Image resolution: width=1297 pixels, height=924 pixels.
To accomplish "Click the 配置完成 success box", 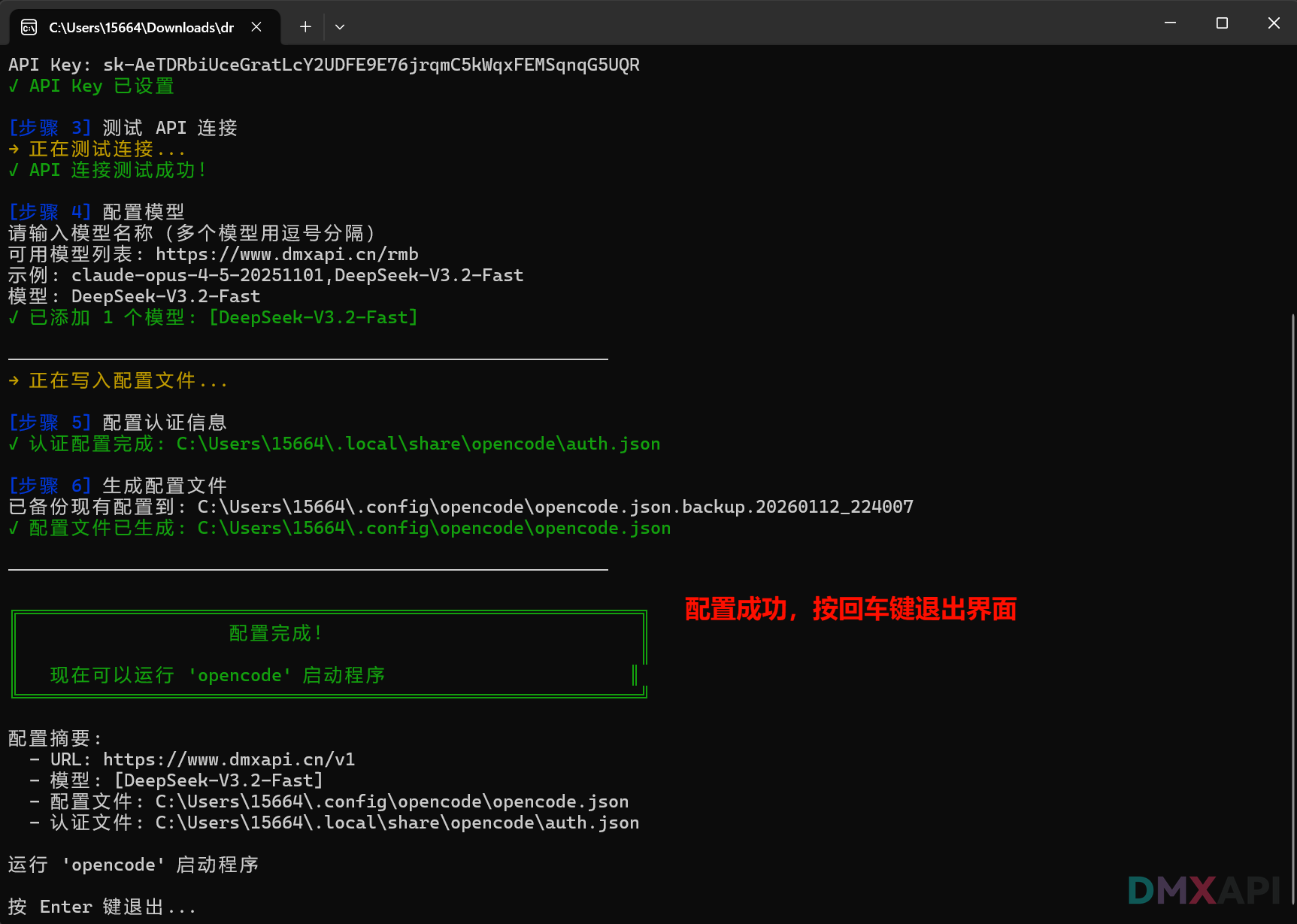I will [329, 654].
